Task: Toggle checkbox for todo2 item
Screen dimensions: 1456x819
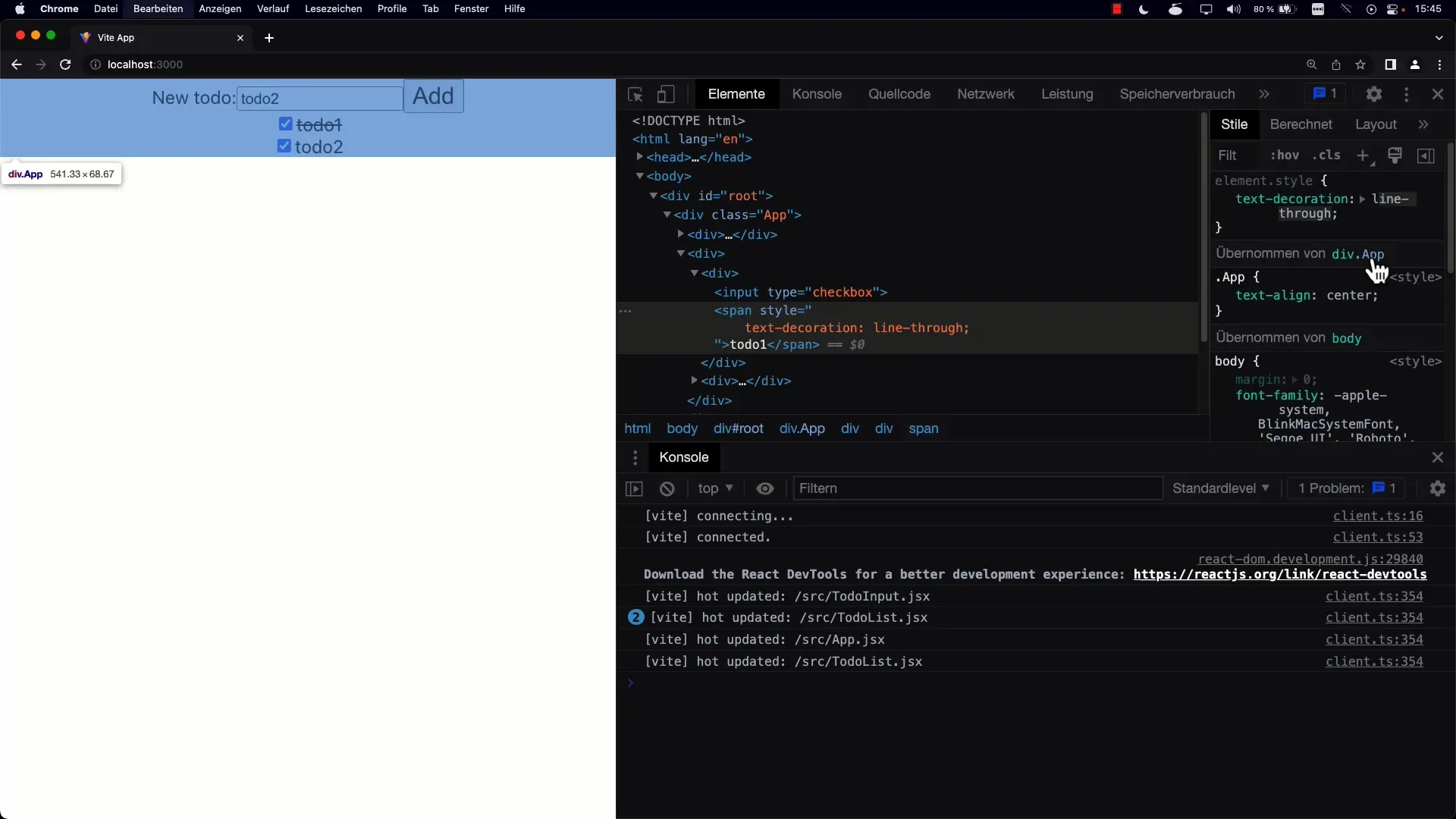Action: [283, 146]
